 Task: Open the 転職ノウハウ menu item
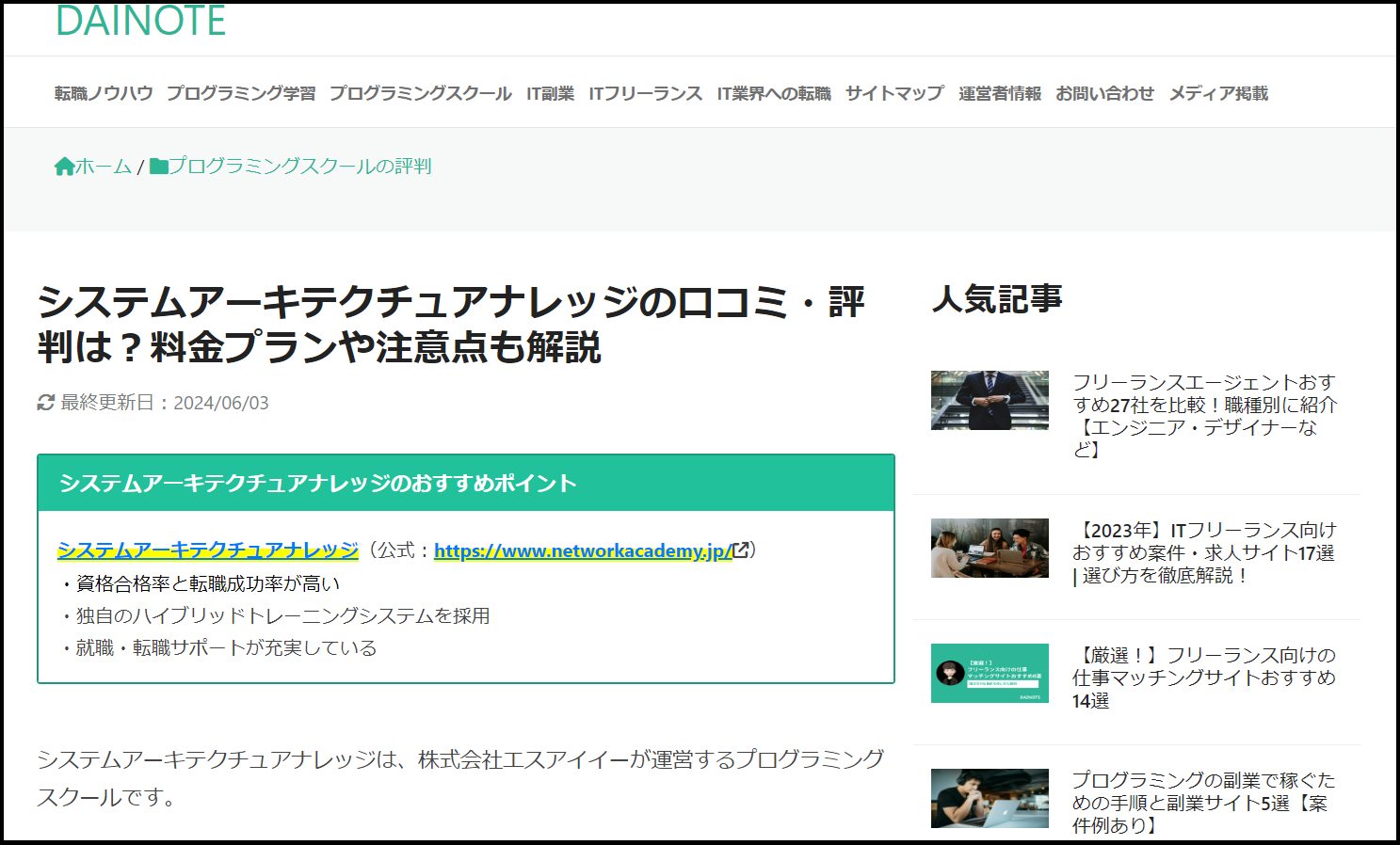[x=104, y=93]
